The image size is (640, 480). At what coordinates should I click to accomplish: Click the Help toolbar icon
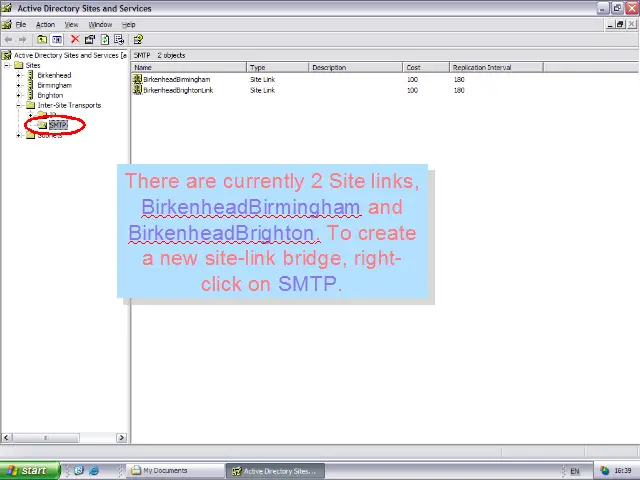coord(138,40)
